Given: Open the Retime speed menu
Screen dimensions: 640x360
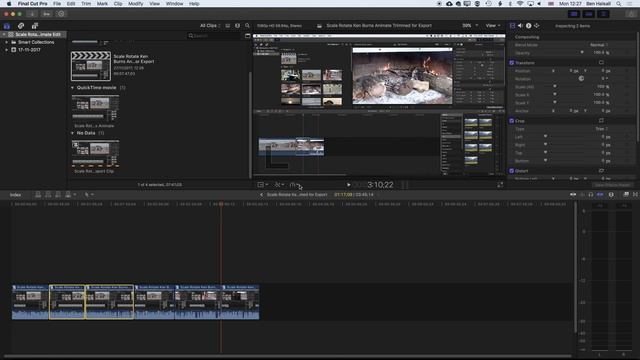Looking at the screenshot, I should click(x=295, y=185).
